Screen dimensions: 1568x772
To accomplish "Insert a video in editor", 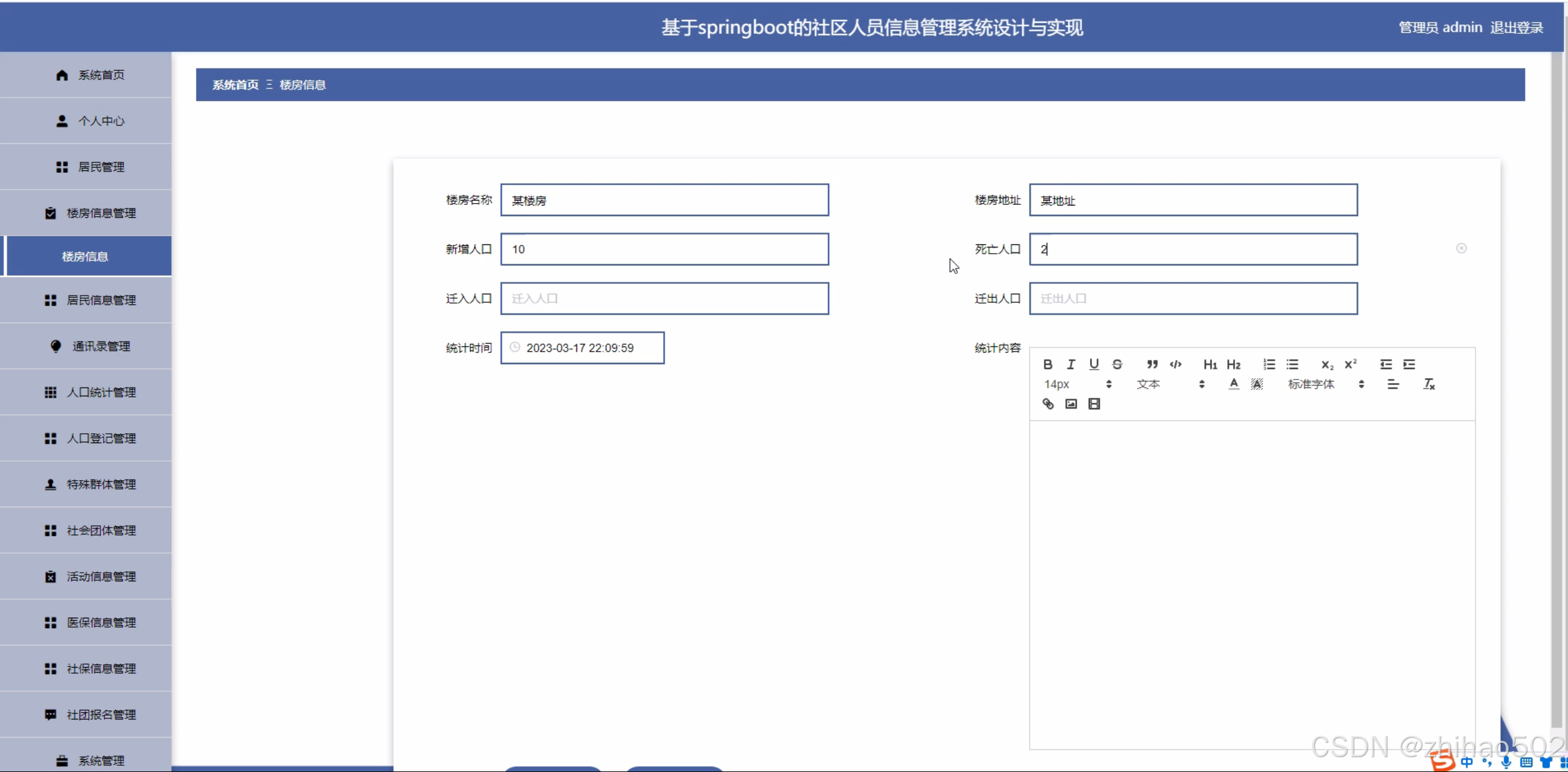I will click(x=1094, y=404).
